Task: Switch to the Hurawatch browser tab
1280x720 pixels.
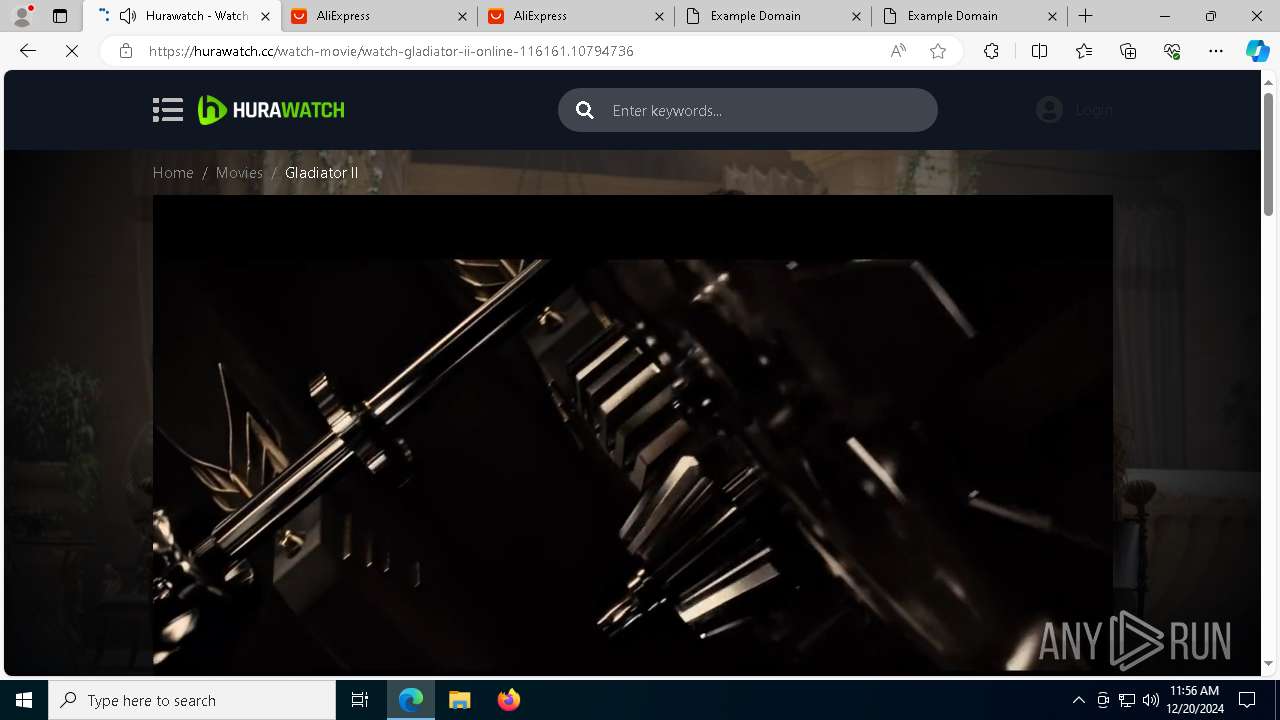Action: [181, 16]
